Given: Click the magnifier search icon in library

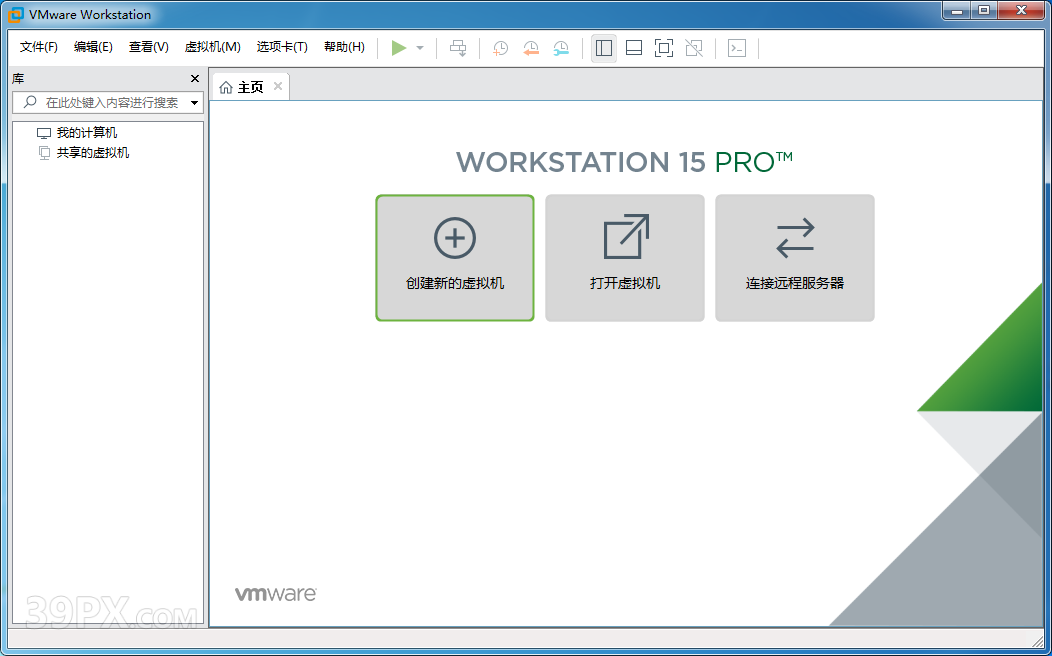Looking at the screenshot, I should 30,102.
